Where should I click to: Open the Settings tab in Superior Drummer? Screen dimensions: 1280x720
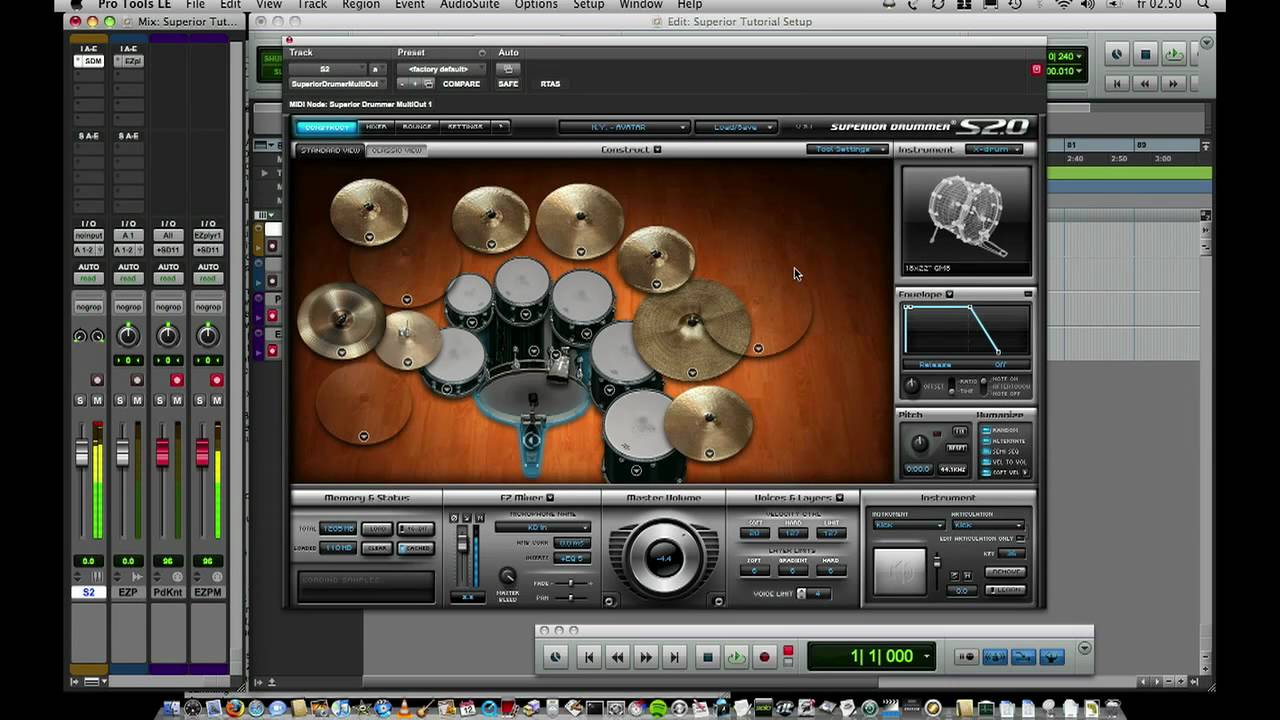click(x=465, y=127)
